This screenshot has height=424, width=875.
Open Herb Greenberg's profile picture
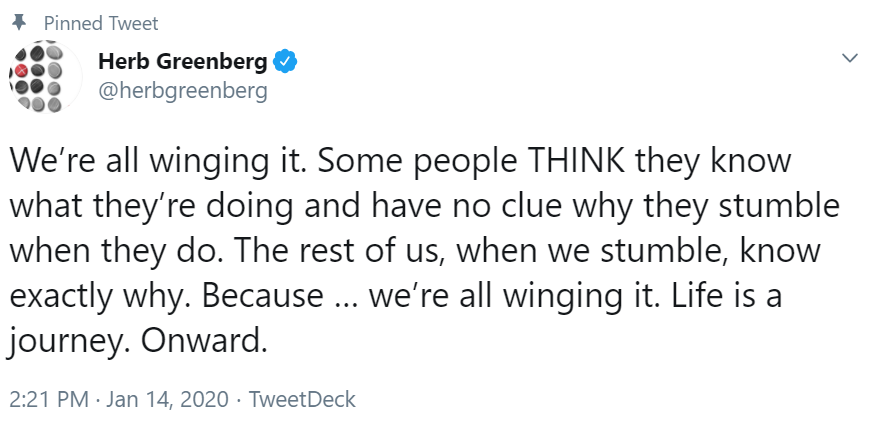(x=45, y=76)
